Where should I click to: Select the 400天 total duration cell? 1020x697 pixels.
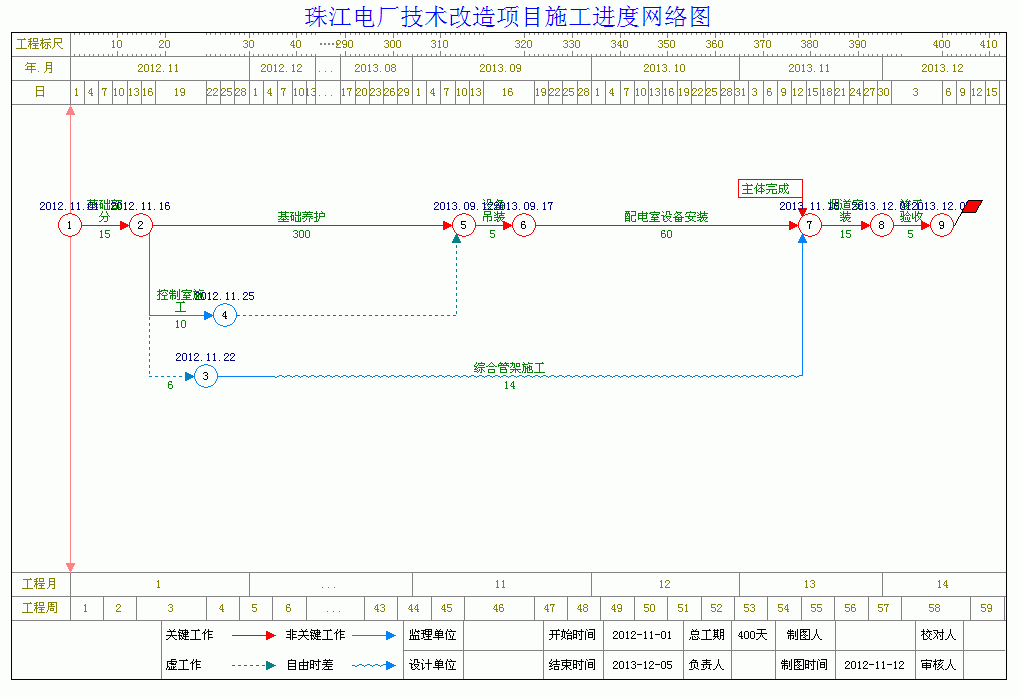(753, 635)
